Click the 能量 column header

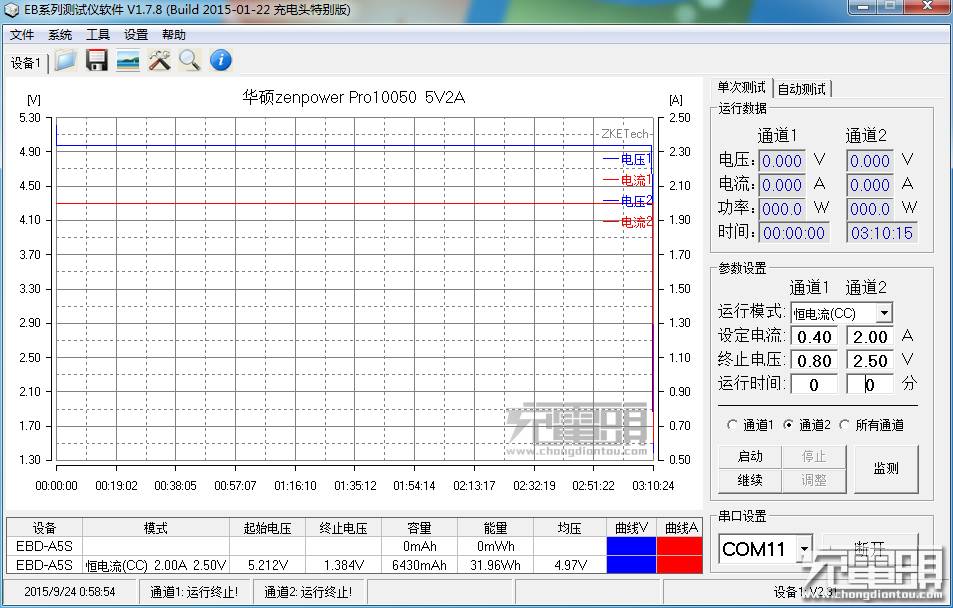pos(495,528)
